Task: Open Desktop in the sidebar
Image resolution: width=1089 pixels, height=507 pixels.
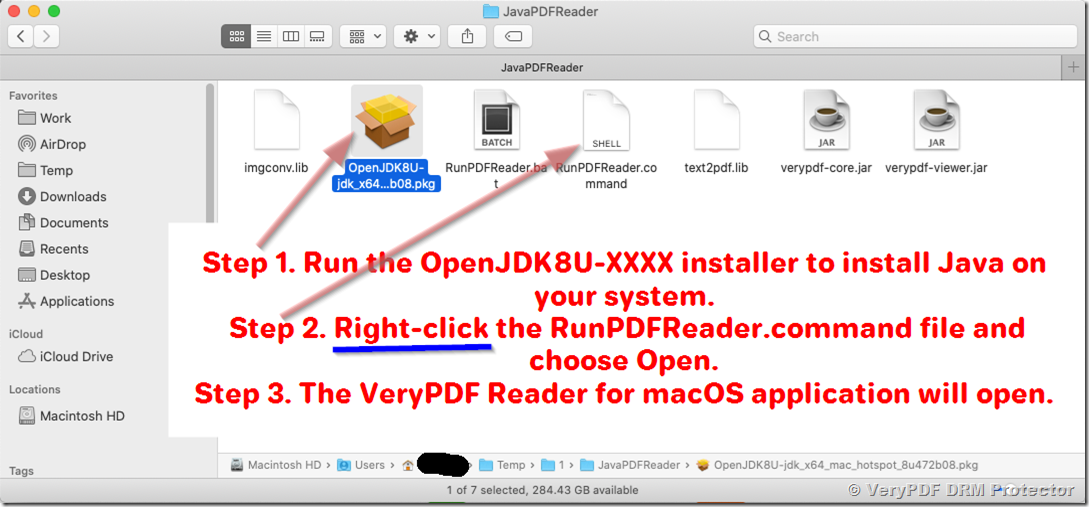Action: [x=65, y=275]
